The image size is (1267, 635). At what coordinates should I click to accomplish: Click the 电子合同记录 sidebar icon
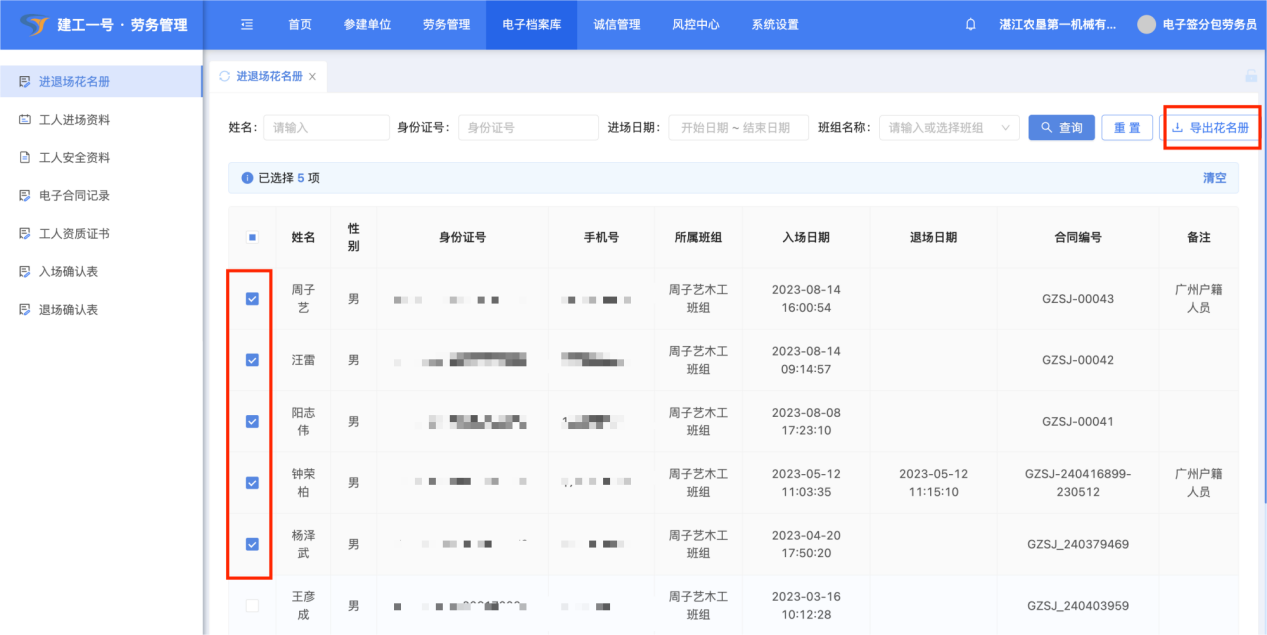pyautogui.click(x=25, y=196)
